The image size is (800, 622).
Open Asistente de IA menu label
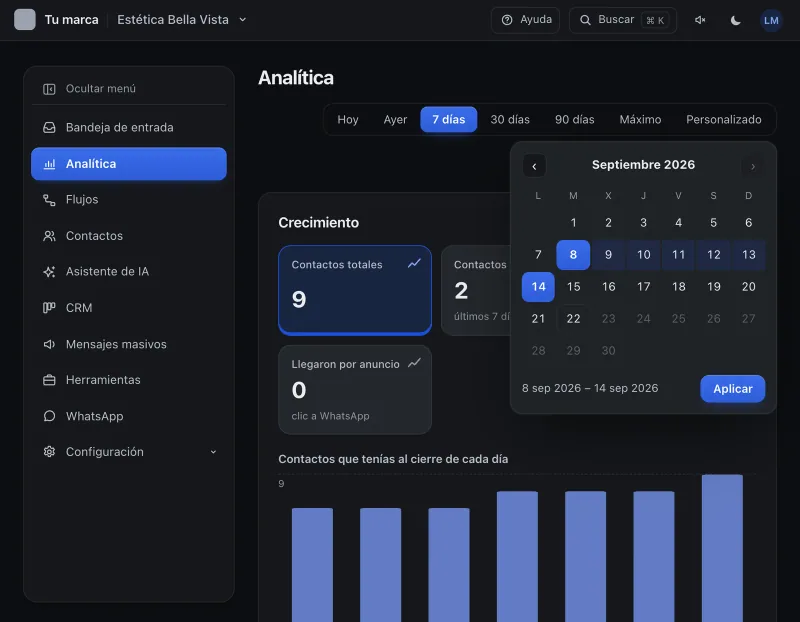pos(107,271)
